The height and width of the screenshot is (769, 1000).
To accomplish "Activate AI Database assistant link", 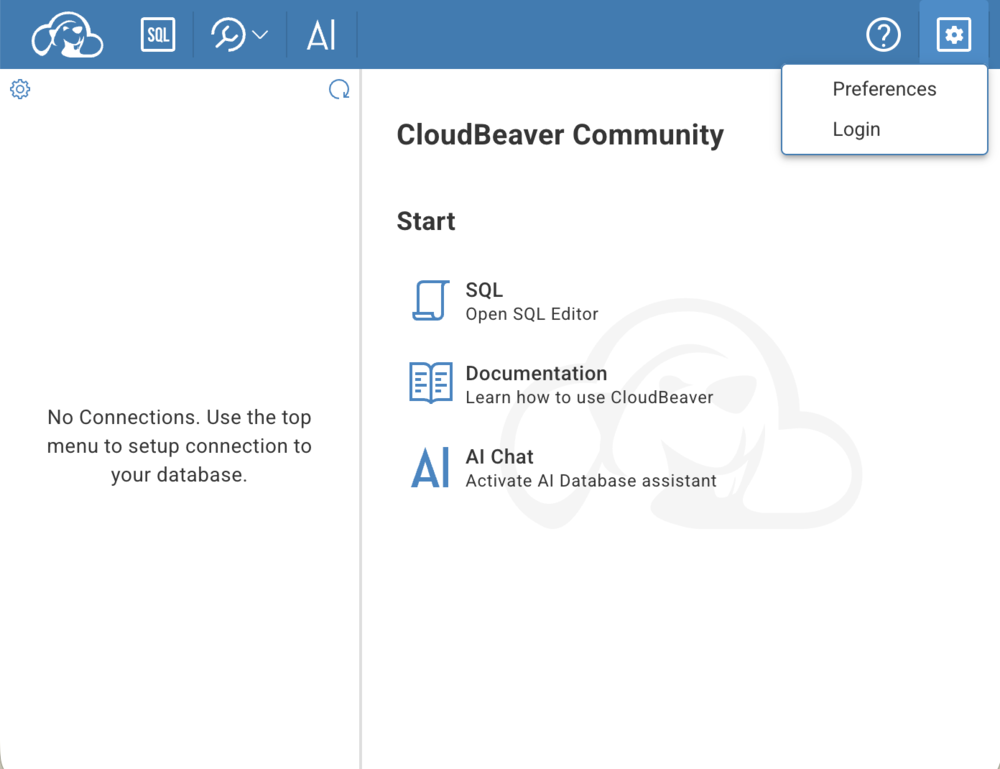I will [x=591, y=481].
